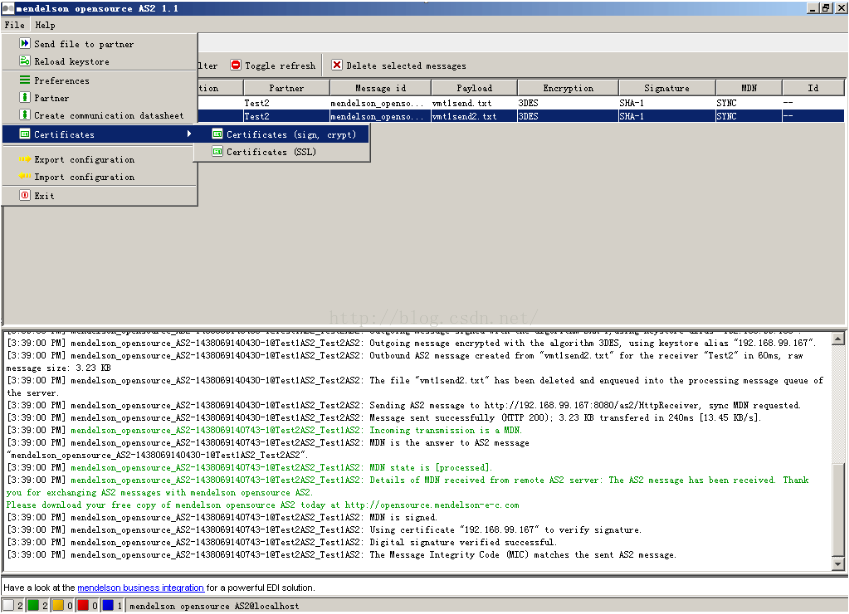Click 'MDN state is [processed]' log line

click(249, 467)
